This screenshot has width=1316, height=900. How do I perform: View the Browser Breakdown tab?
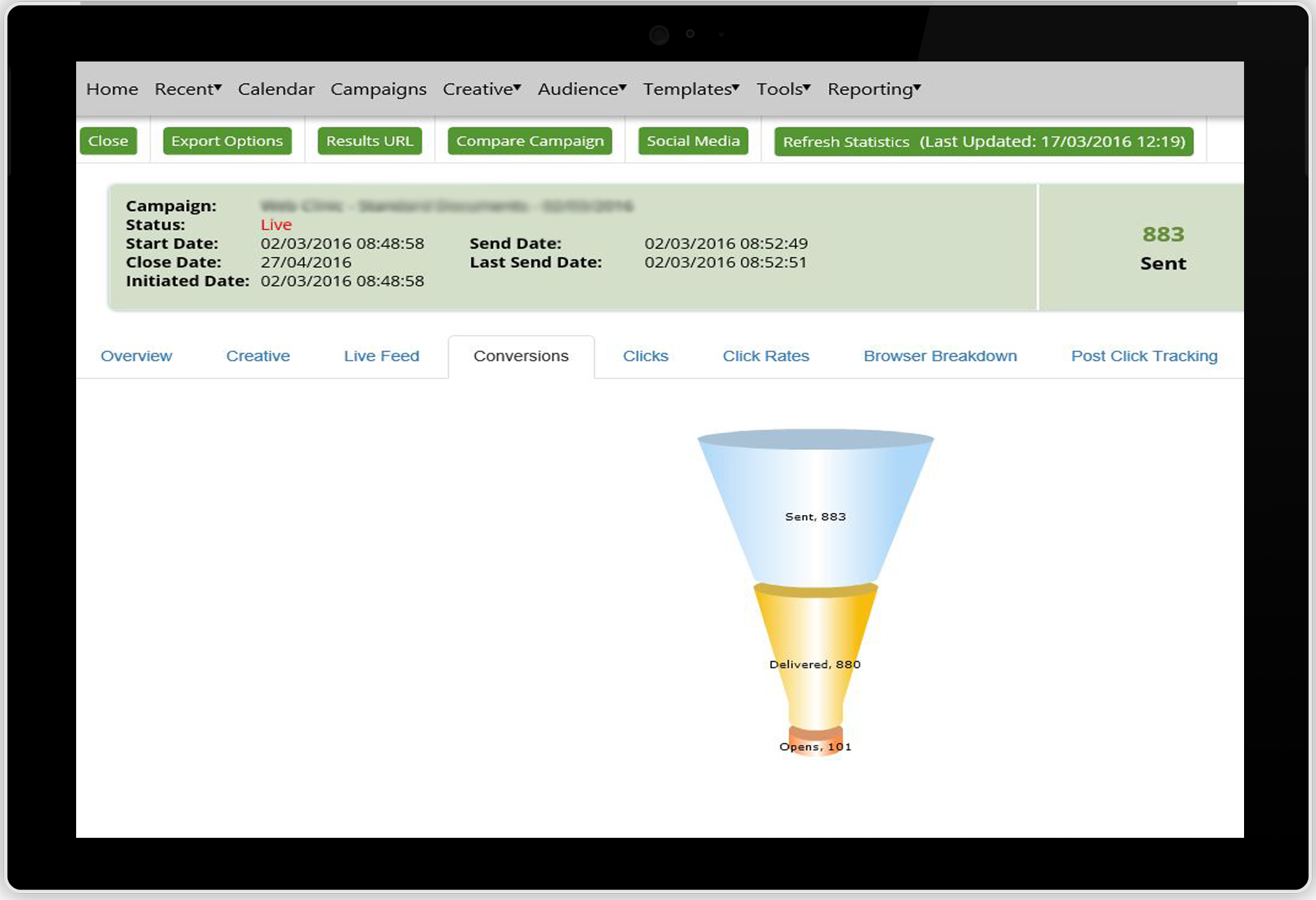click(x=940, y=356)
